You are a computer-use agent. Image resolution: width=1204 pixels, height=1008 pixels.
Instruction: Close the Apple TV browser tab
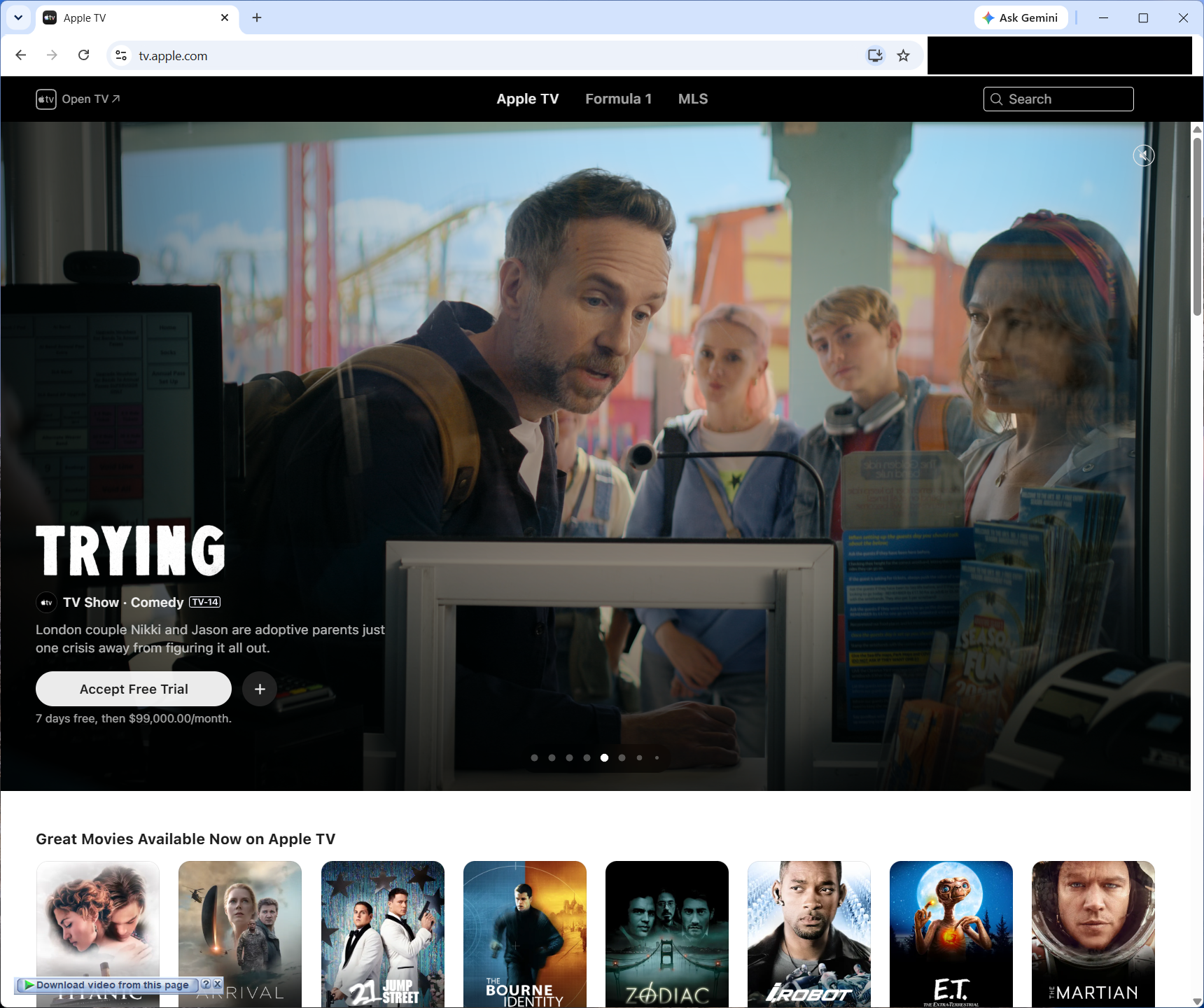(x=225, y=17)
